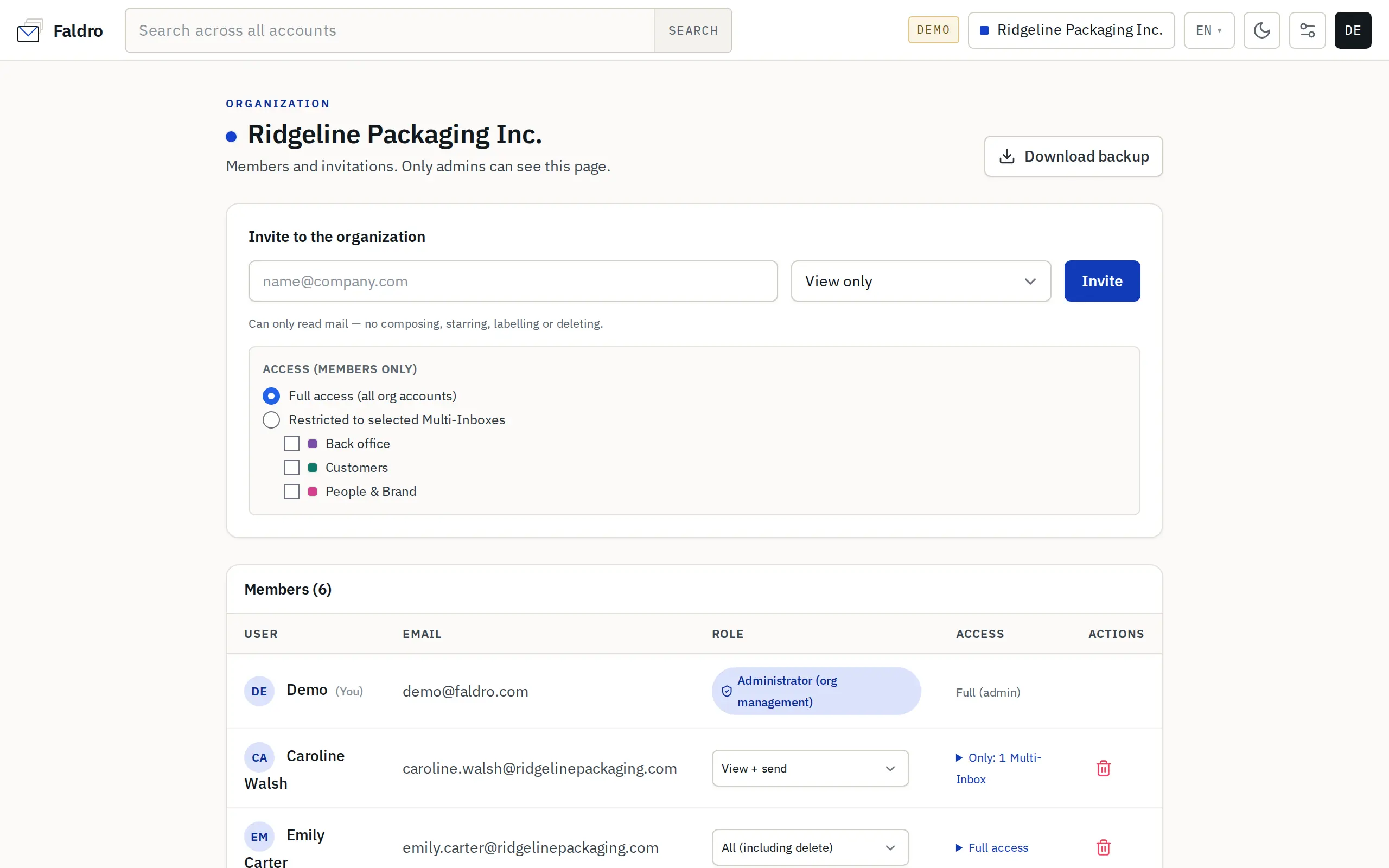Viewport: 1389px width, 868px height.
Task: Open the View only role dropdown
Action: click(x=921, y=282)
